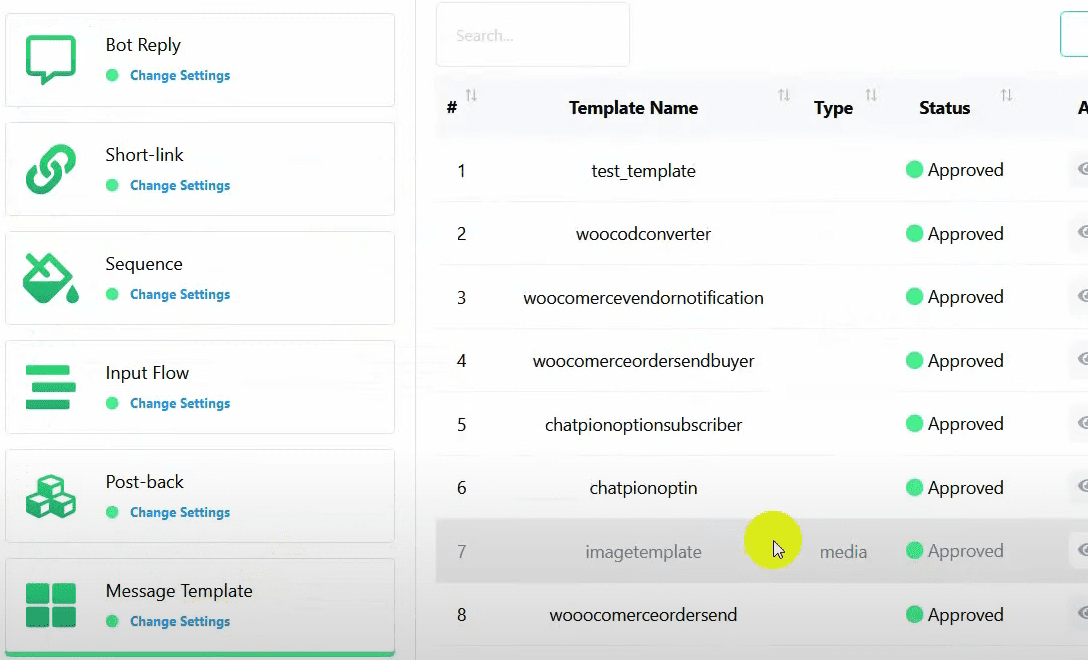Click the Sequence paint bucket icon
This screenshot has width=1088, height=660.
pos(50,278)
